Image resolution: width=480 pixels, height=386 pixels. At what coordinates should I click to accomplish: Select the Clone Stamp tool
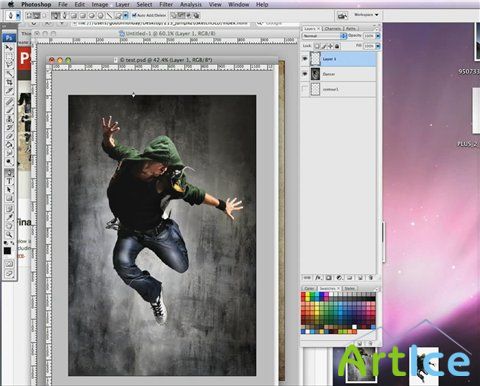click(x=9, y=119)
